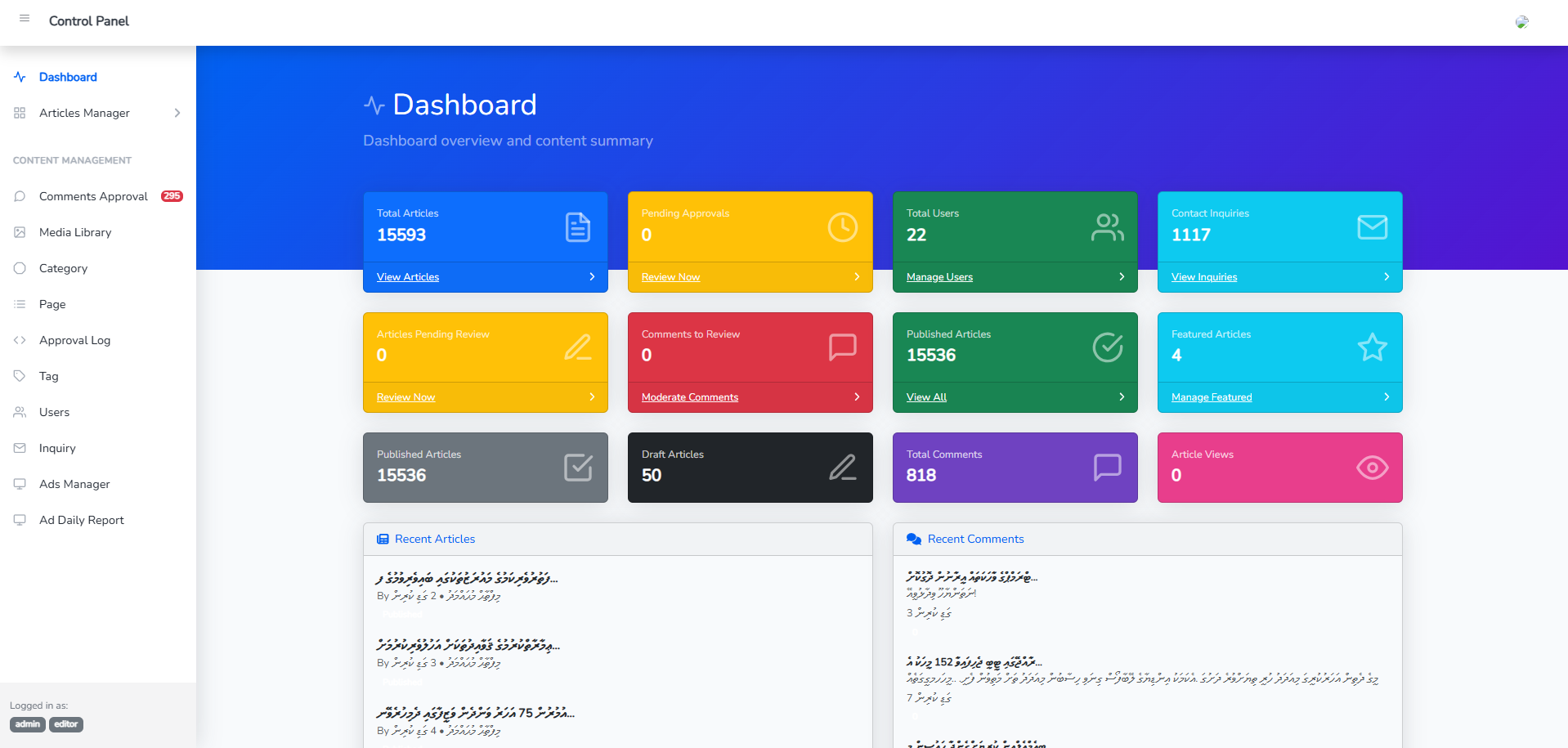Viewport: 1568px width, 748px height.
Task: Click the arrow beside View Articles
Action: tap(592, 277)
